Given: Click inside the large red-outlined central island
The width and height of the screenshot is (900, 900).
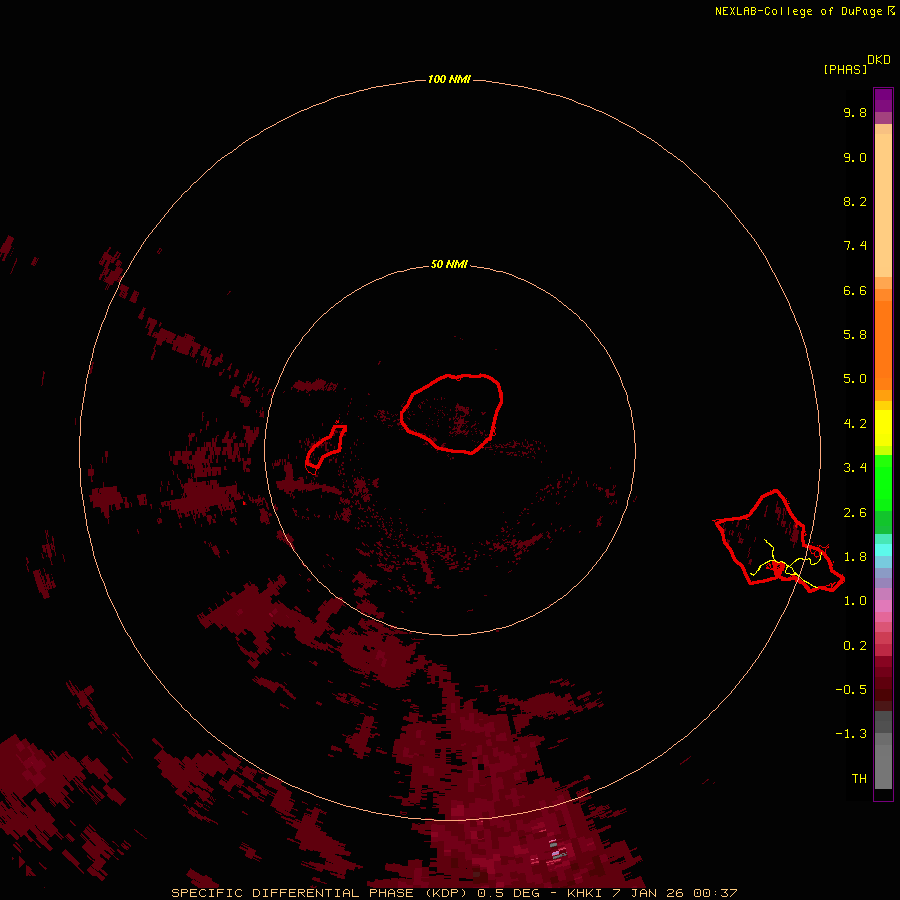Looking at the screenshot, I should pos(452,413).
